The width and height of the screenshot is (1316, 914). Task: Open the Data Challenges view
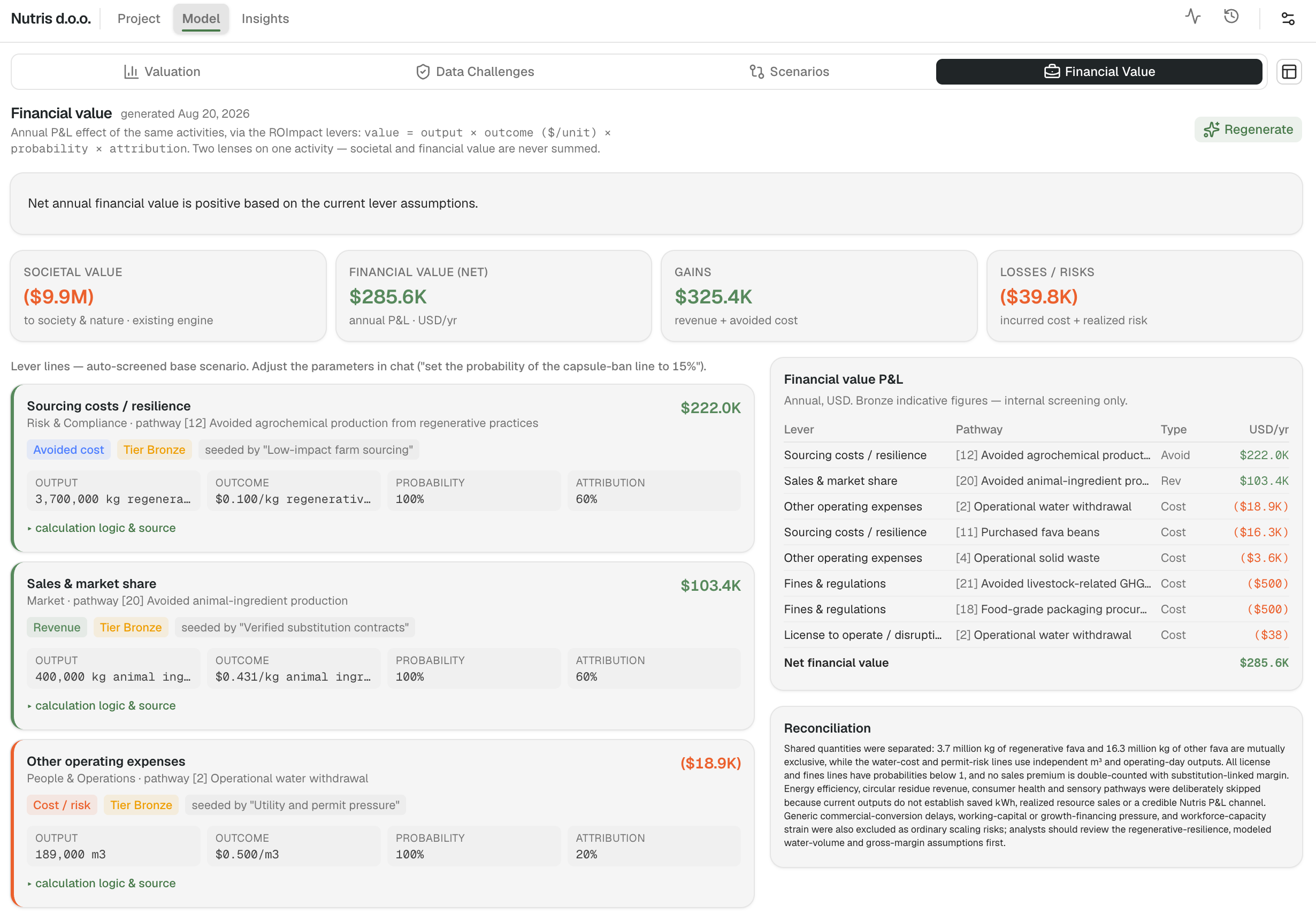(x=475, y=72)
